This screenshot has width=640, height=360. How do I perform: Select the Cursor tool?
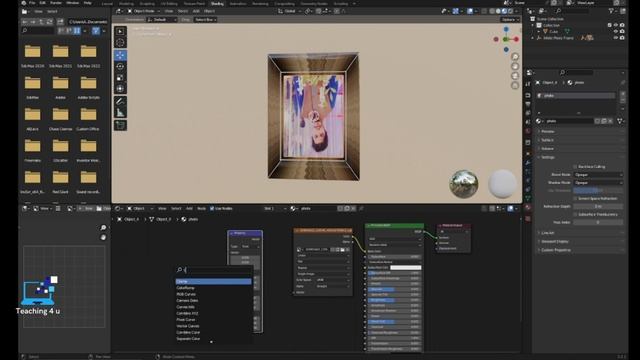pos(120,43)
